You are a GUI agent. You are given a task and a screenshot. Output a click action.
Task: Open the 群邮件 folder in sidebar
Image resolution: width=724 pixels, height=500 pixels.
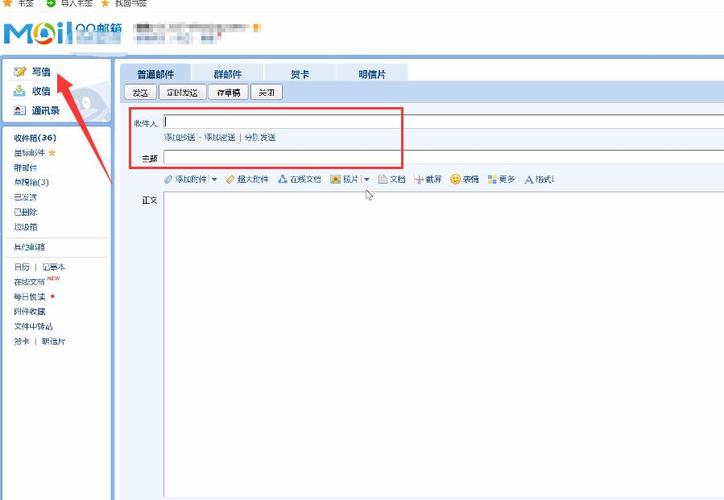25,167
